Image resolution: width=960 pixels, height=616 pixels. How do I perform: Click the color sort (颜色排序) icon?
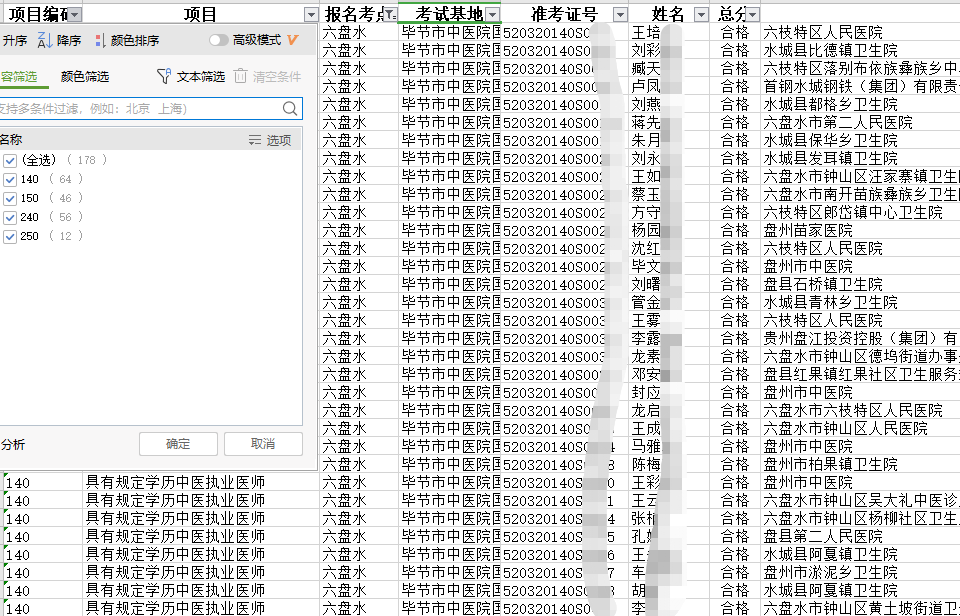tap(99, 40)
